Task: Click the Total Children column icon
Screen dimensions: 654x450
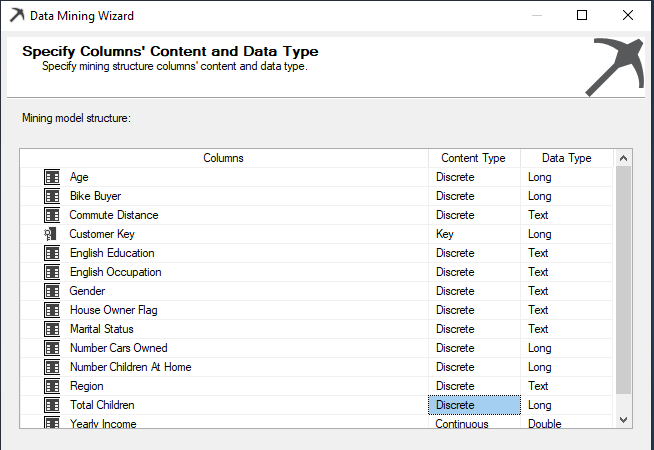Action: pos(52,405)
